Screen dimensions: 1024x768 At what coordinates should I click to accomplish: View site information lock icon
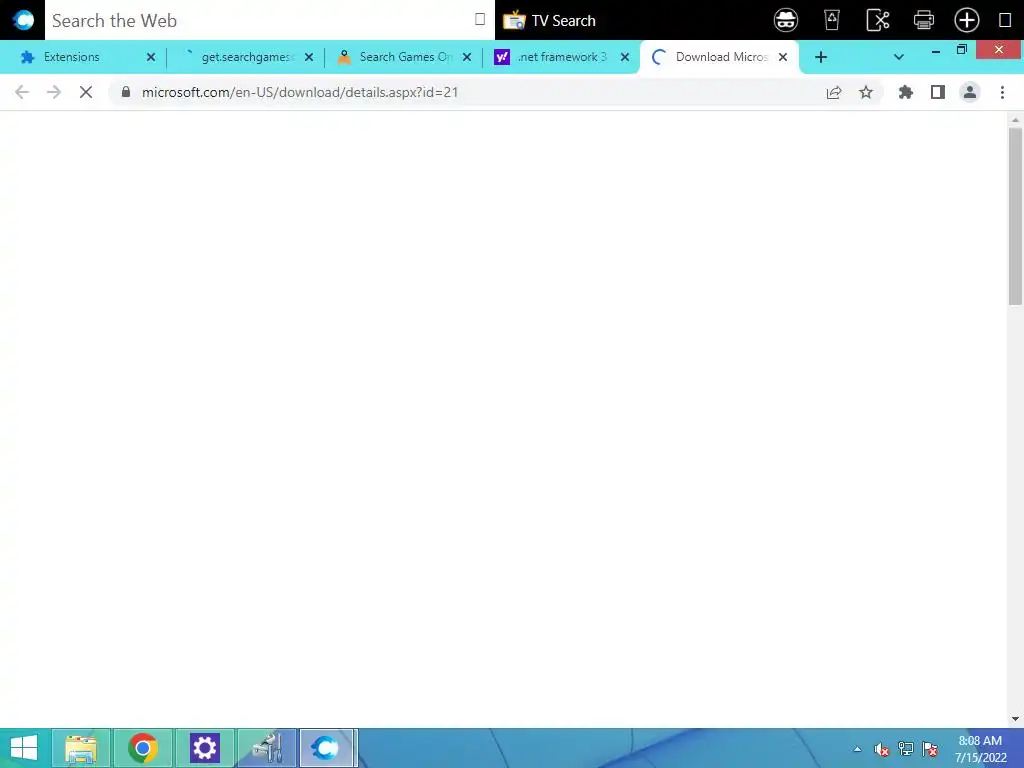[126, 92]
